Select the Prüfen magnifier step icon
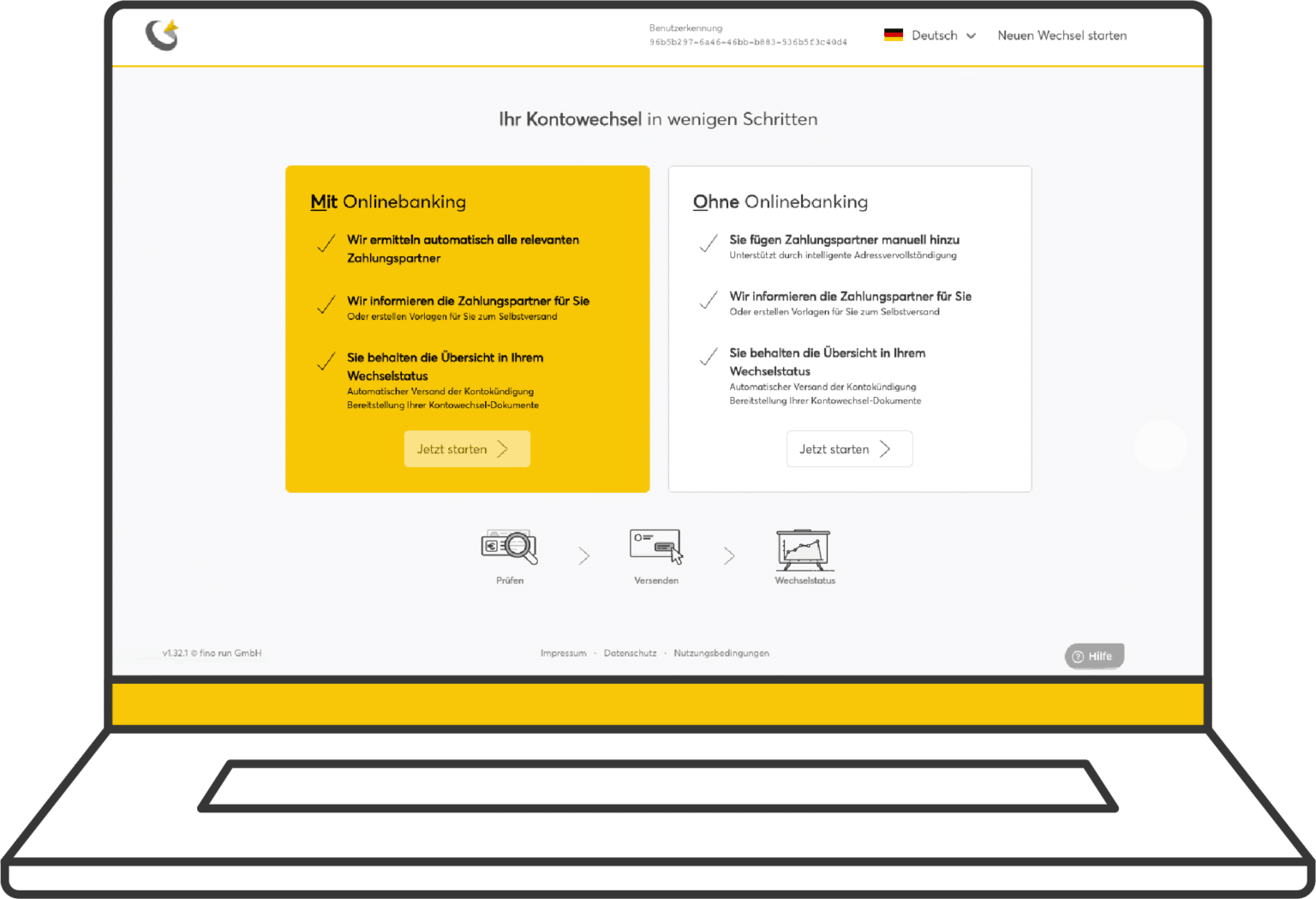 pos(509,548)
